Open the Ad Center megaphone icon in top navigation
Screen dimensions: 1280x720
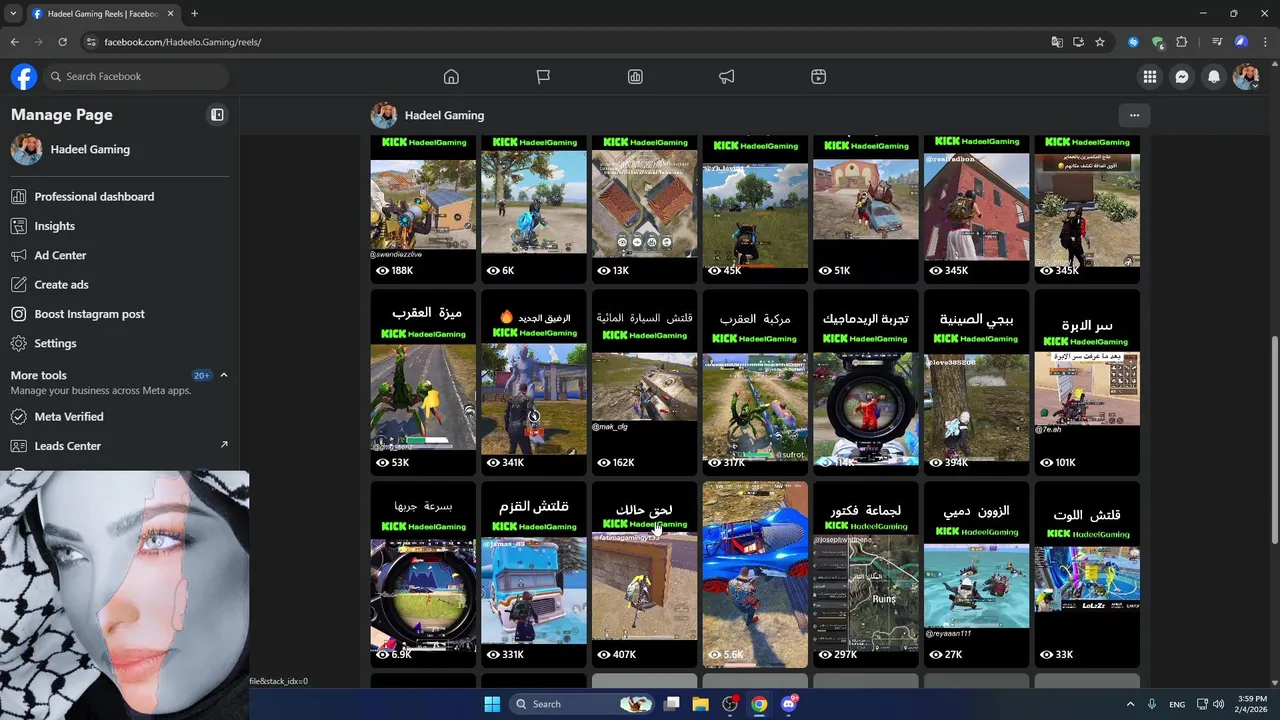(x=727, y=76)
